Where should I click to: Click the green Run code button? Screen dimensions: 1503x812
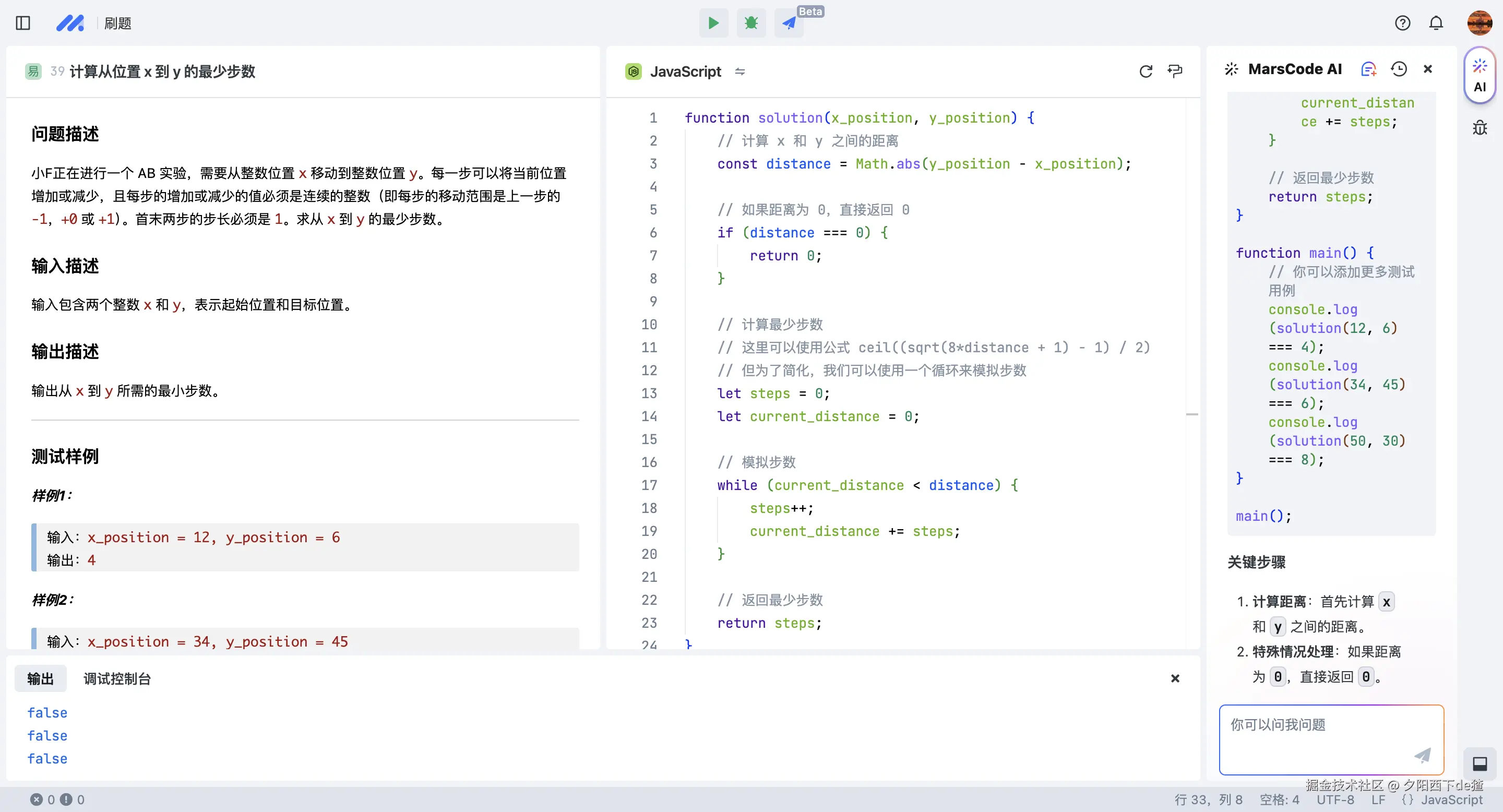713,23
